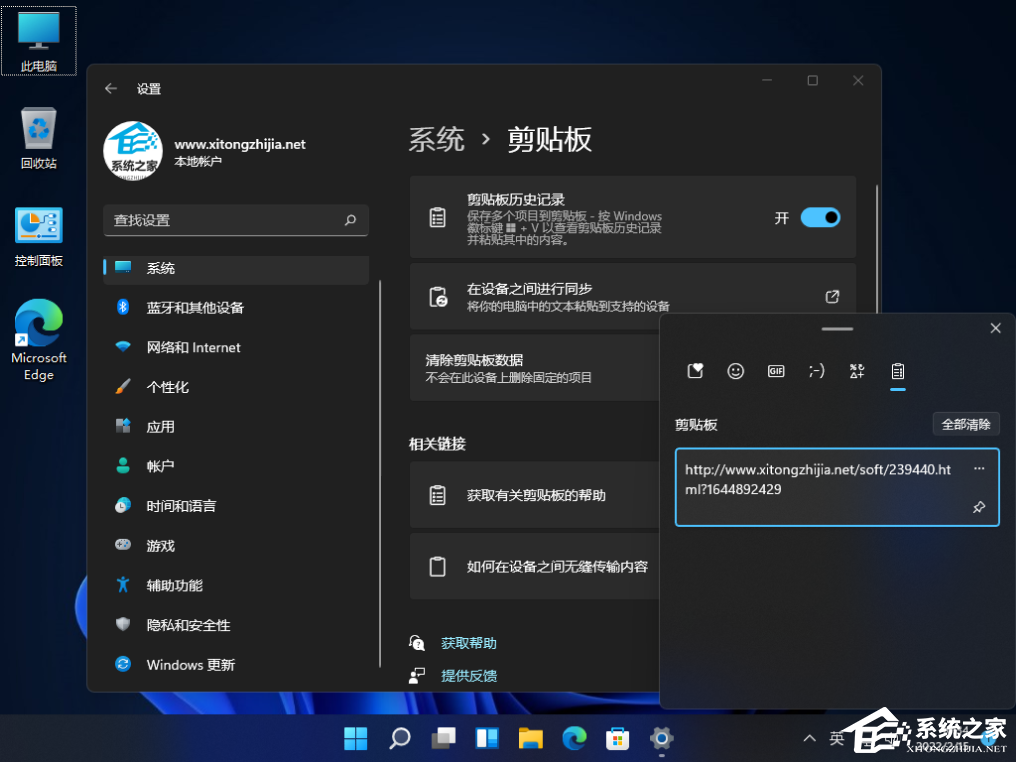The image size is (1016, 762).
Task: Open the kaomoji tab in clipboard panel
Action: point(816,371)
